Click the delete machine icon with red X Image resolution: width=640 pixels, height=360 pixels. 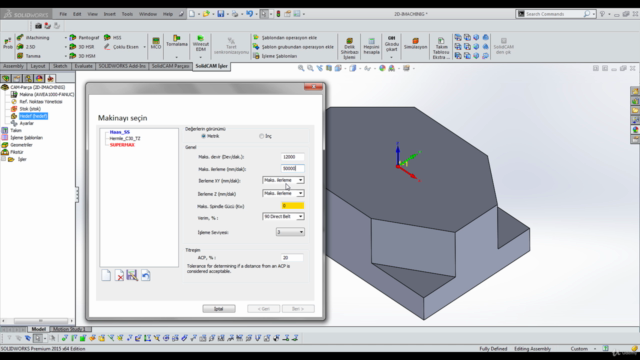coord(119,276)
